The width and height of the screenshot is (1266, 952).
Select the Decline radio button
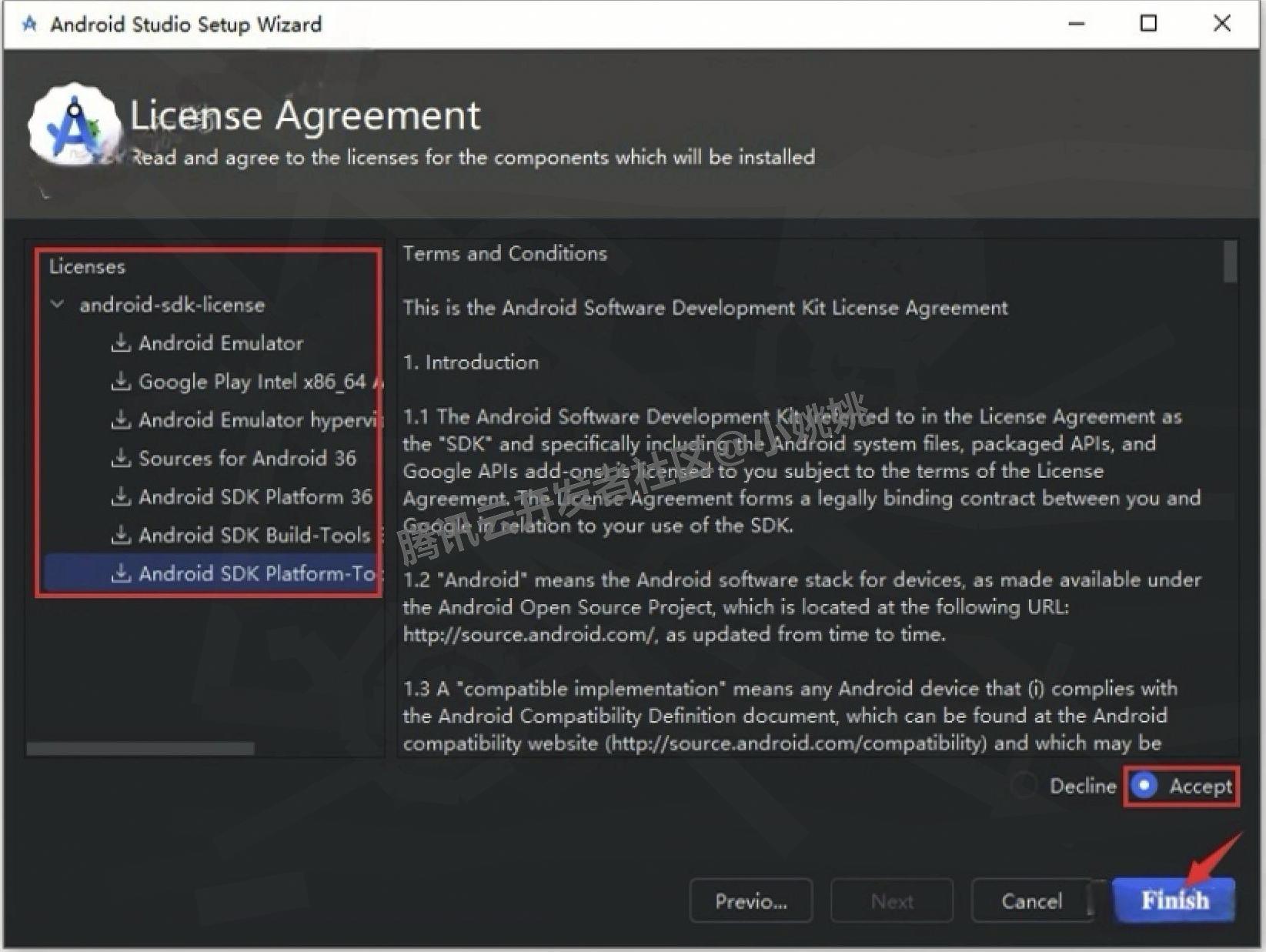point(1024,786)
